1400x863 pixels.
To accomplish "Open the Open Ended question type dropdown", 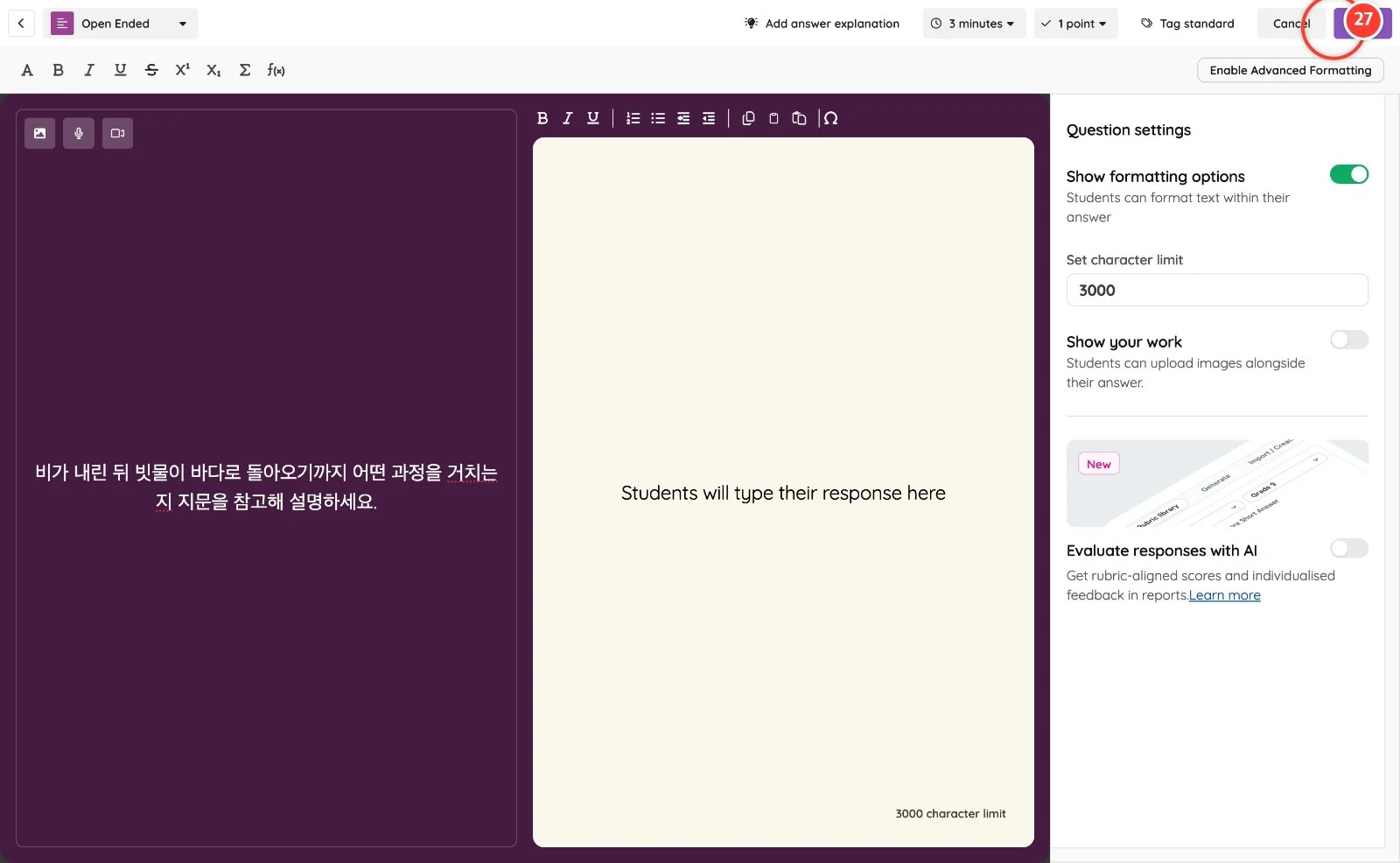I will pyautogui.click(x=121, y=24).
